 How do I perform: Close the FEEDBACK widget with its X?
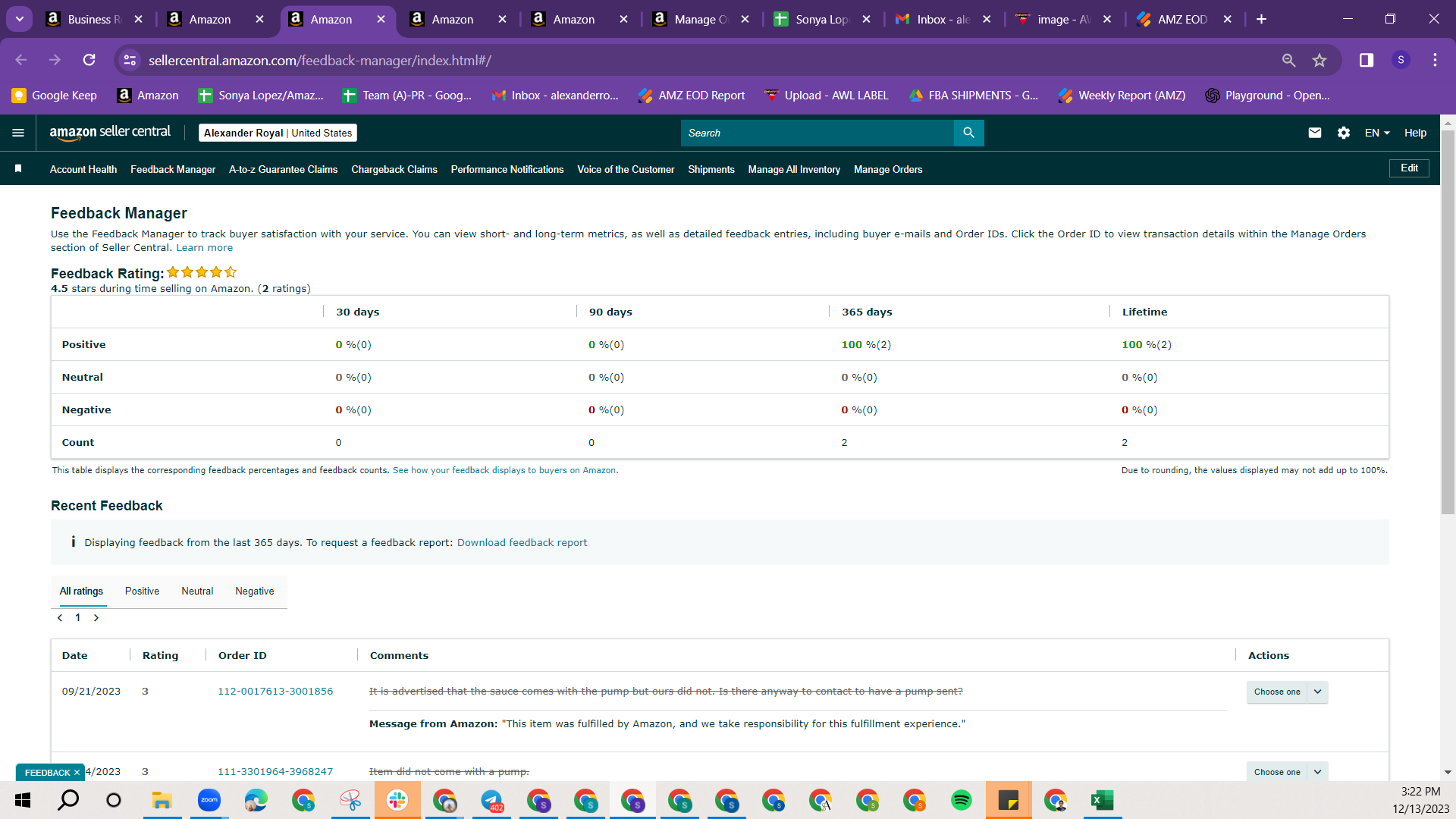[x=77, y=772]
